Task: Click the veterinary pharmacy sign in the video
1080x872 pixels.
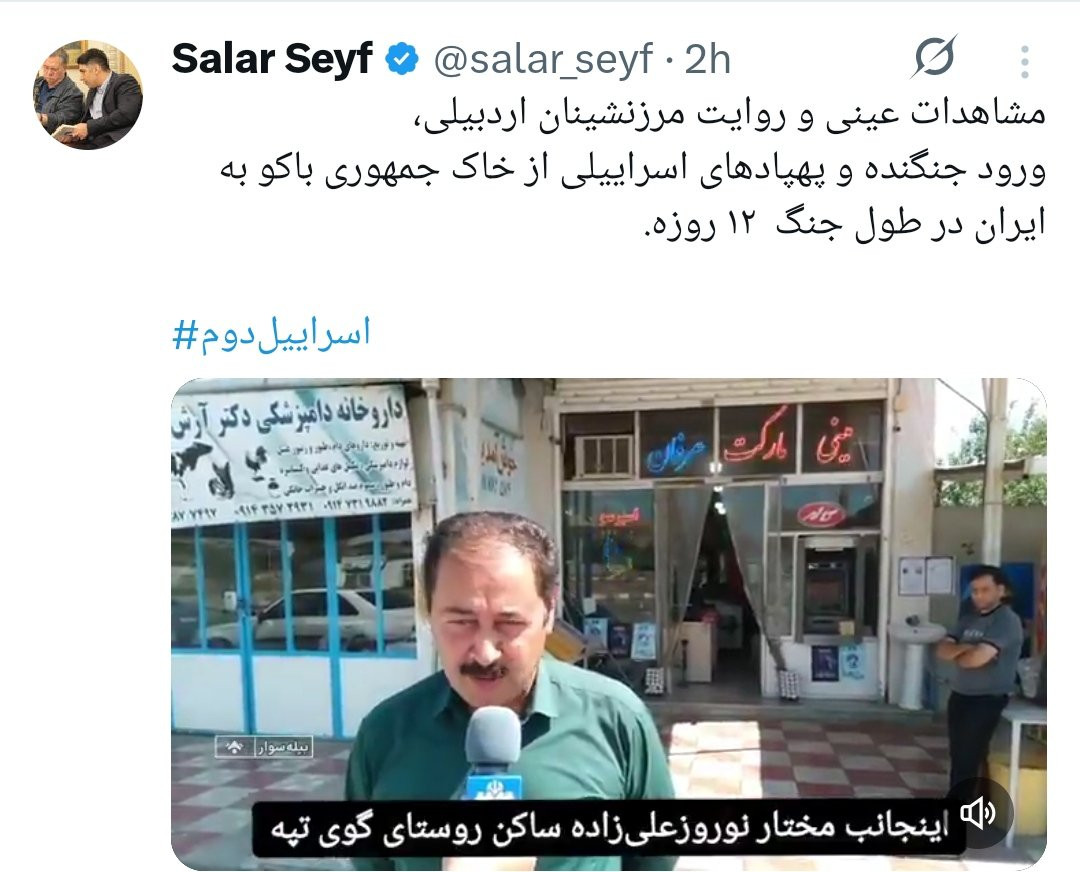Action: (293, 455)
